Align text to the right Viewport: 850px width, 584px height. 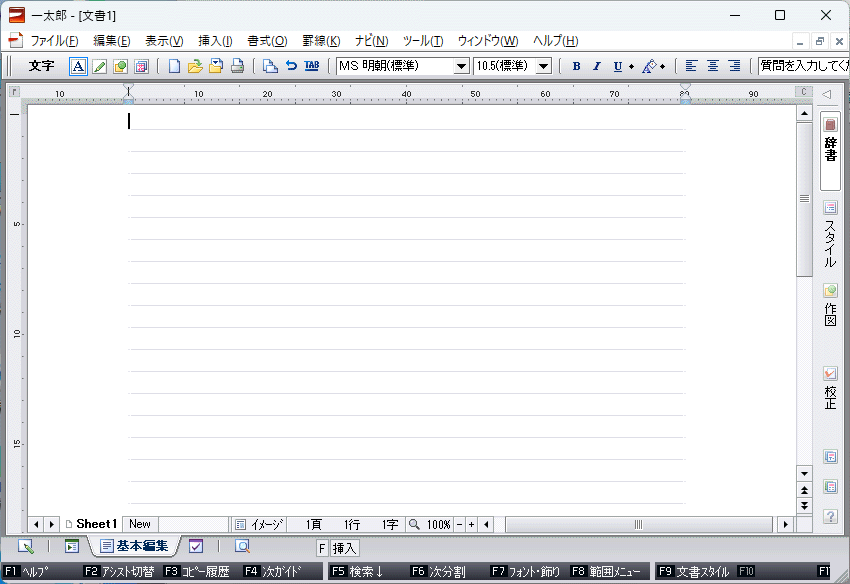(x=735, y=66)
